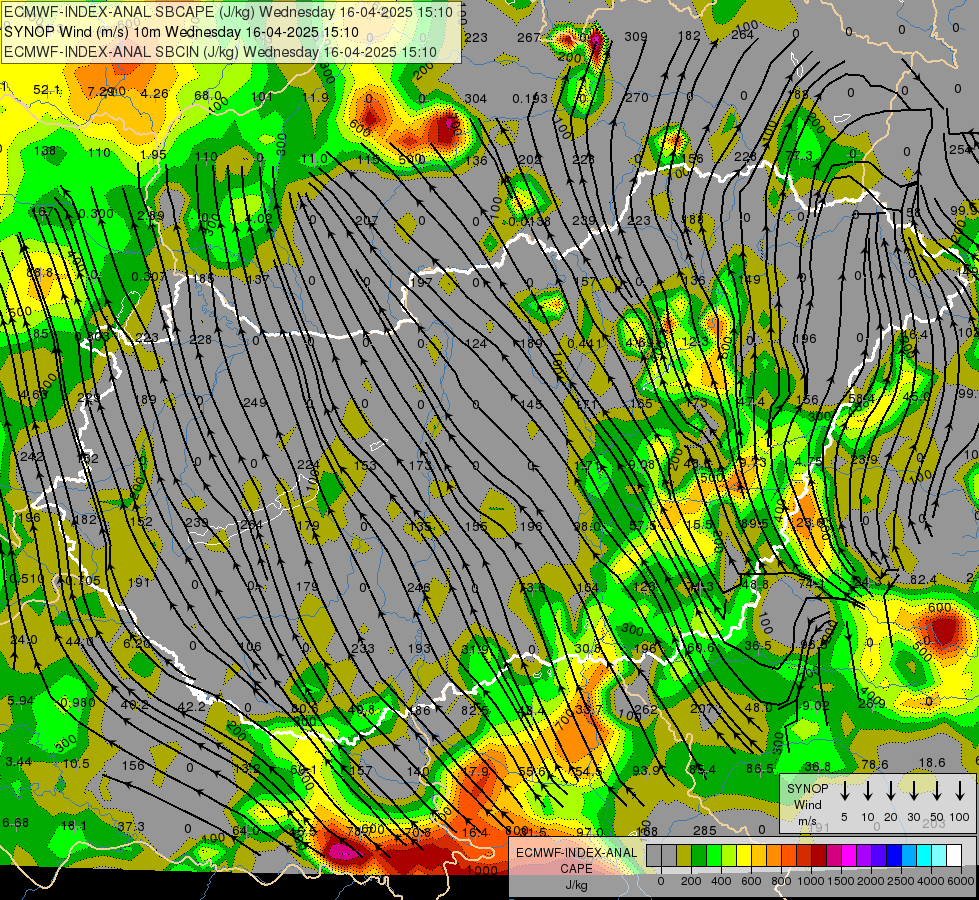Viewport: 979px width, 900px height.
Task: Click the map value 68.0
Action: pyautogui.click(x=208, y=96)
